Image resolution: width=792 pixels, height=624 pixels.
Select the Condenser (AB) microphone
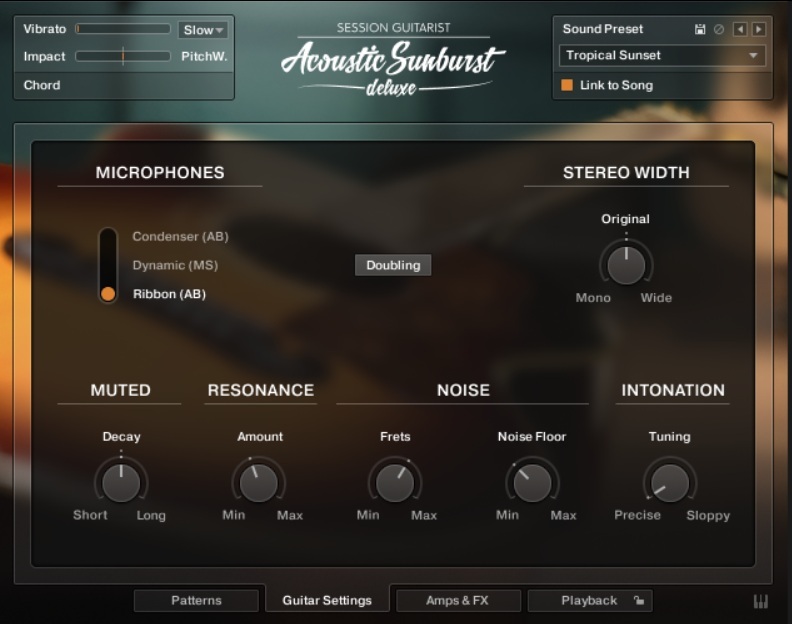click(180, 236)
